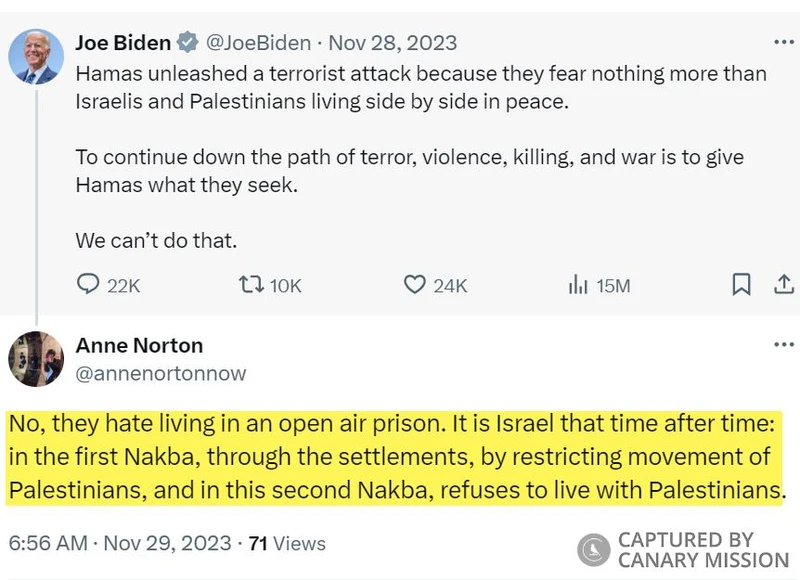Image resolution: width=800 pixels, height=580 pixels.
Task: Click the reply icon with 22K replies
Action: coord(88,285)
